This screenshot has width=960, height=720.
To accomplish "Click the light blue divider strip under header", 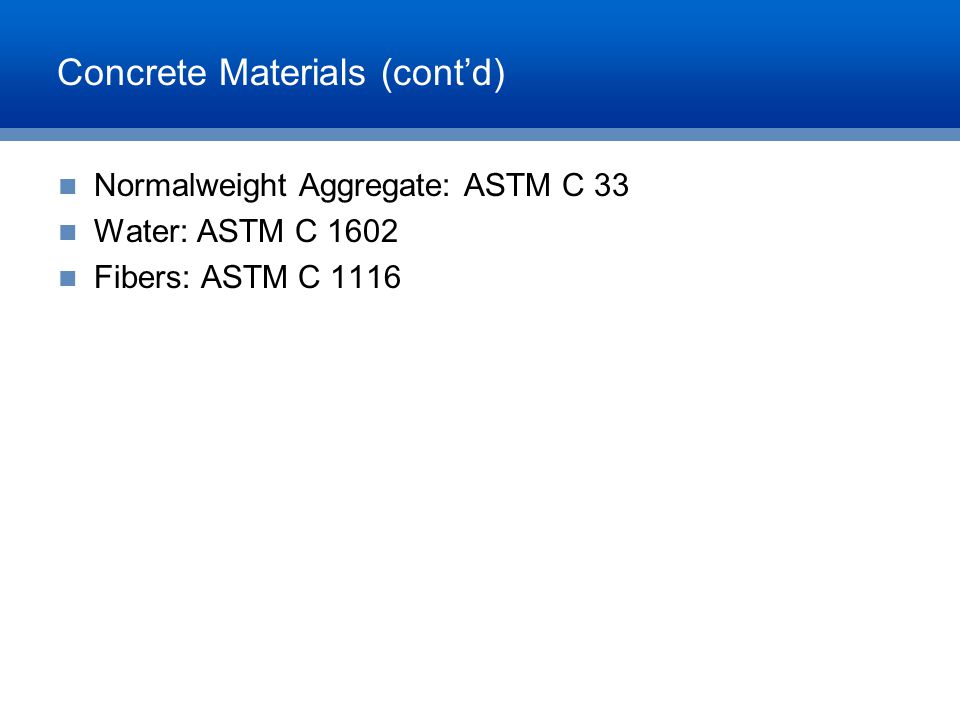I will coord(480,135).
